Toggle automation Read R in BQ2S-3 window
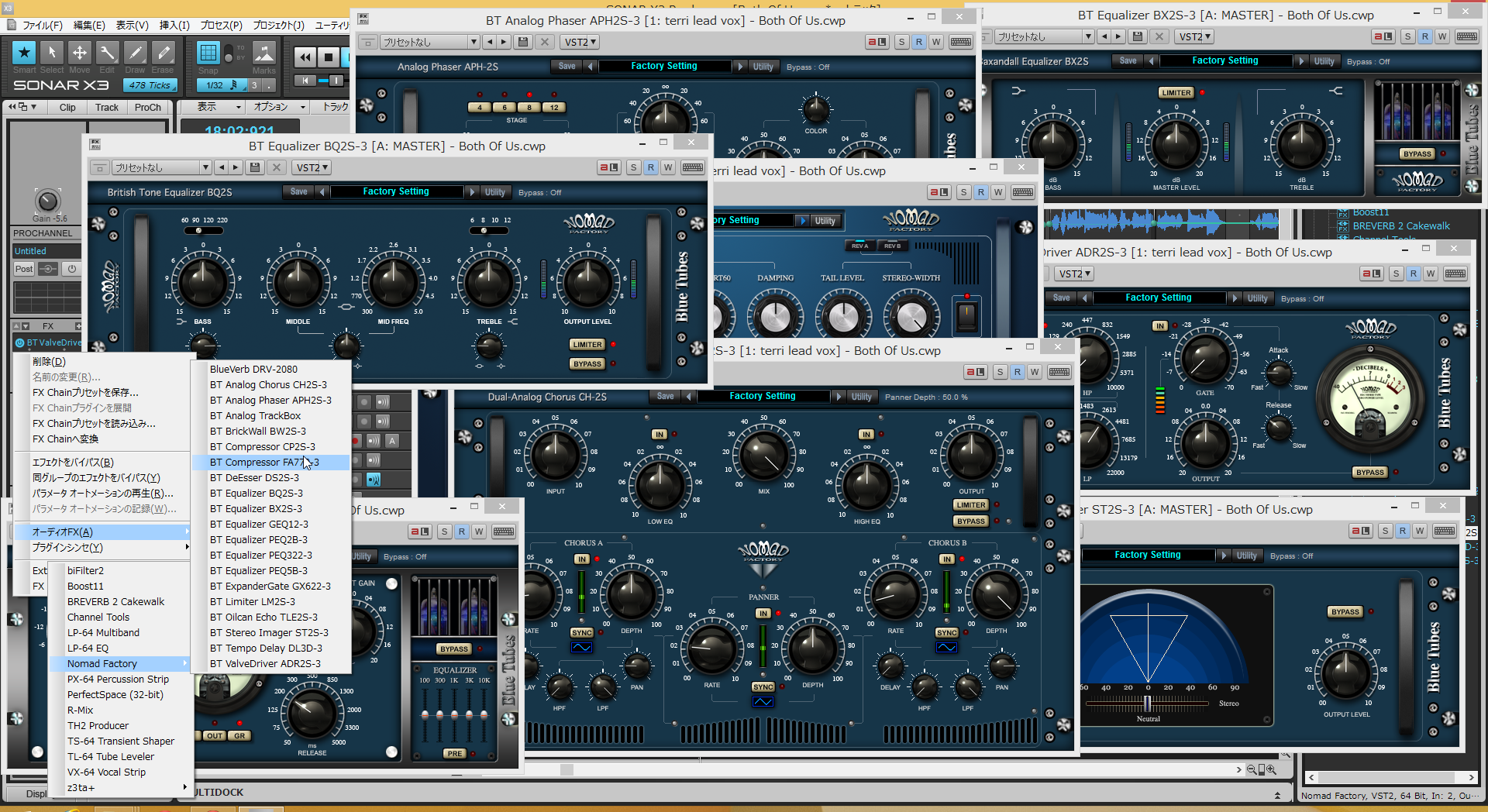The height and width of the screenshot is (812, 1488). (x=651, y=167)
